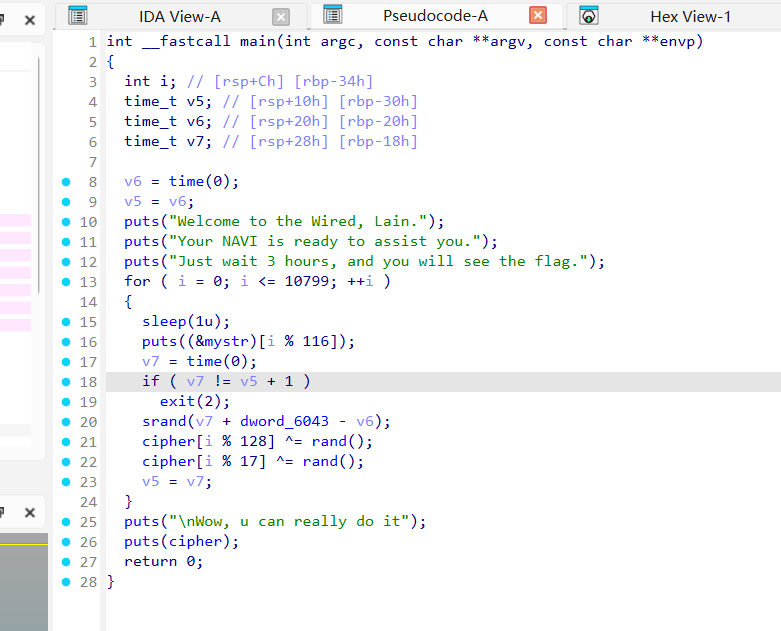Image resolution: width=781 pixels, height=631 pixels.
Task: Float the lower left panel via undock icon
Action: (x=4, y=512)
